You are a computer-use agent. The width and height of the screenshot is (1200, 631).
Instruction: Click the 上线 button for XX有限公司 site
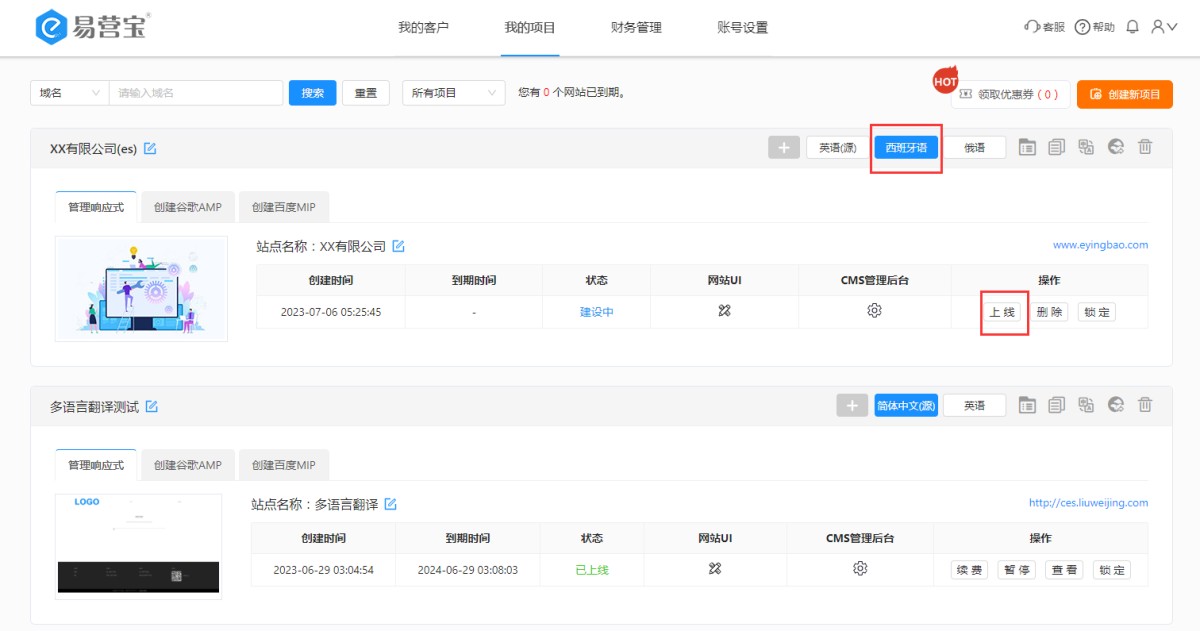coord(1002,312)
